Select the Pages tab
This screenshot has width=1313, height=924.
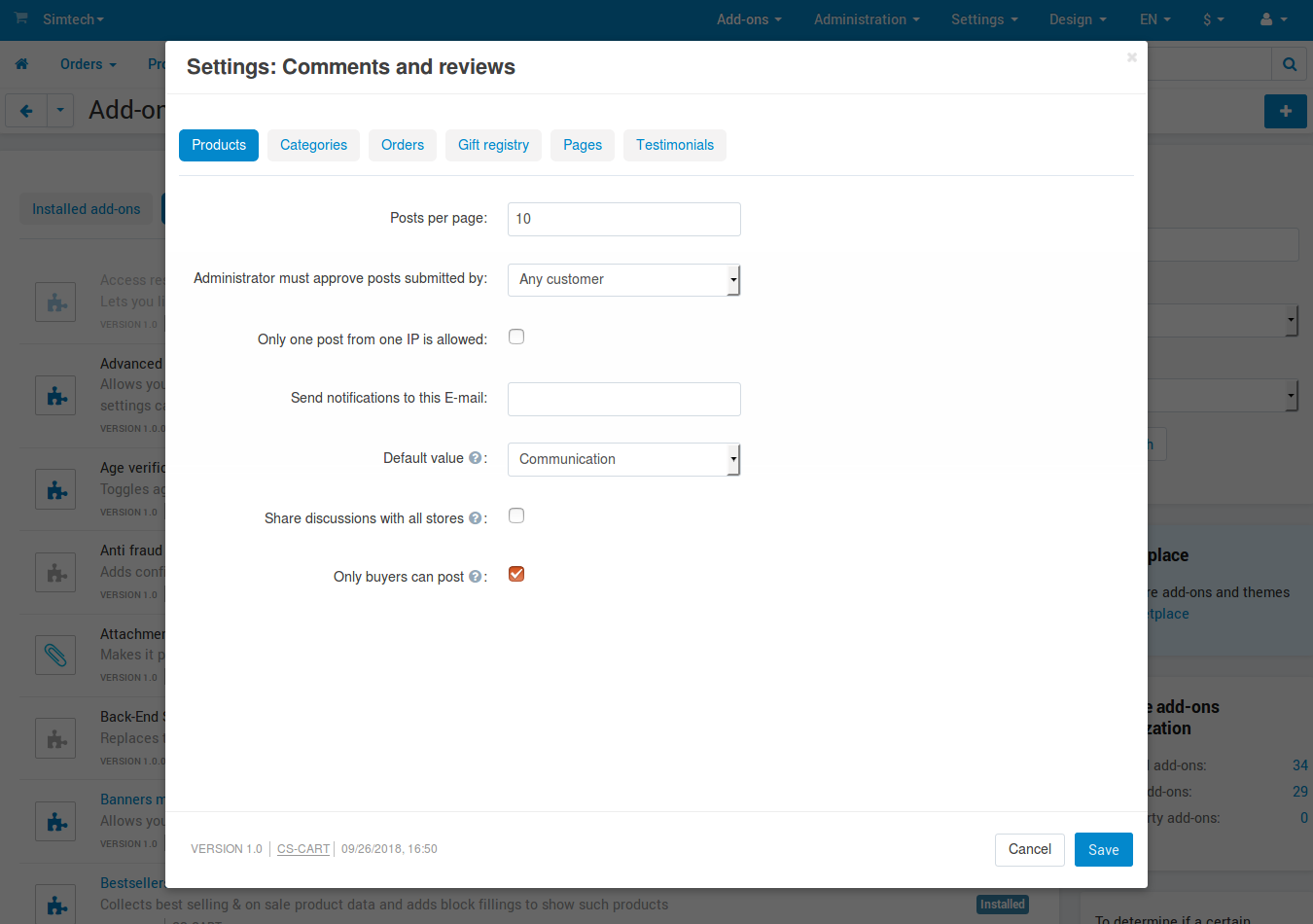(x=583, y=145)
